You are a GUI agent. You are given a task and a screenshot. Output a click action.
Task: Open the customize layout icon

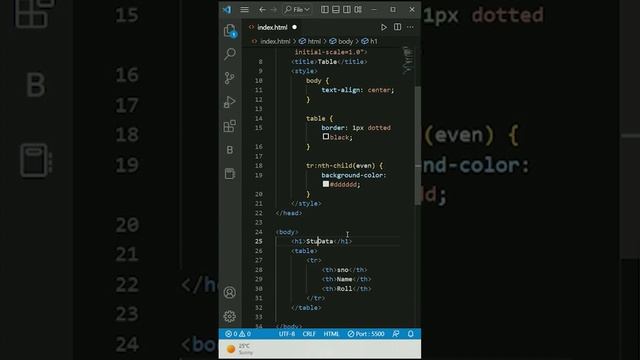tap(358, 9)
